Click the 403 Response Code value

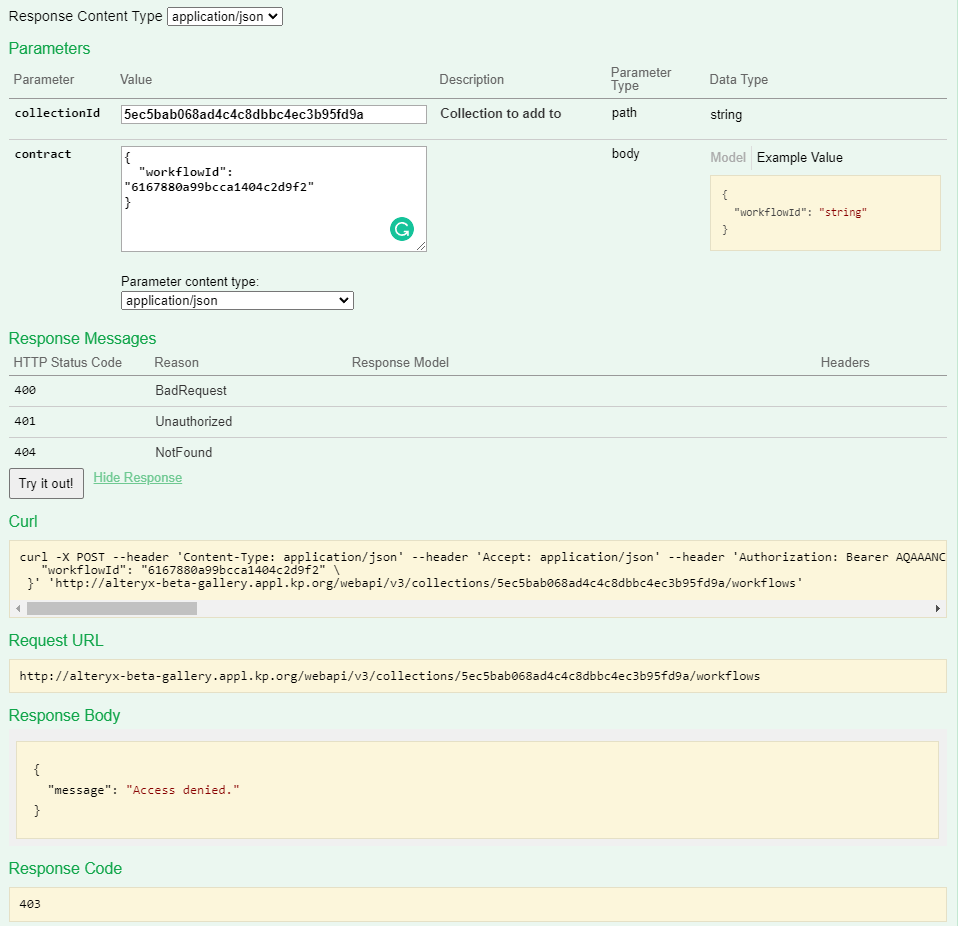(30, 904)
